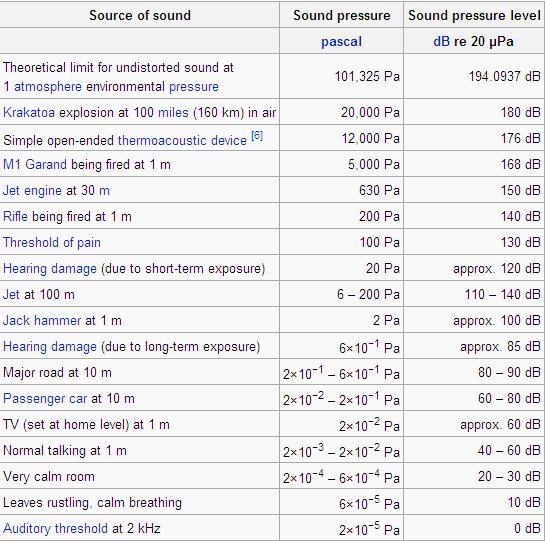The height and width of the screenshot is (541, 545).
Task: Open the M1 Garand link
Action: point(35,164)
